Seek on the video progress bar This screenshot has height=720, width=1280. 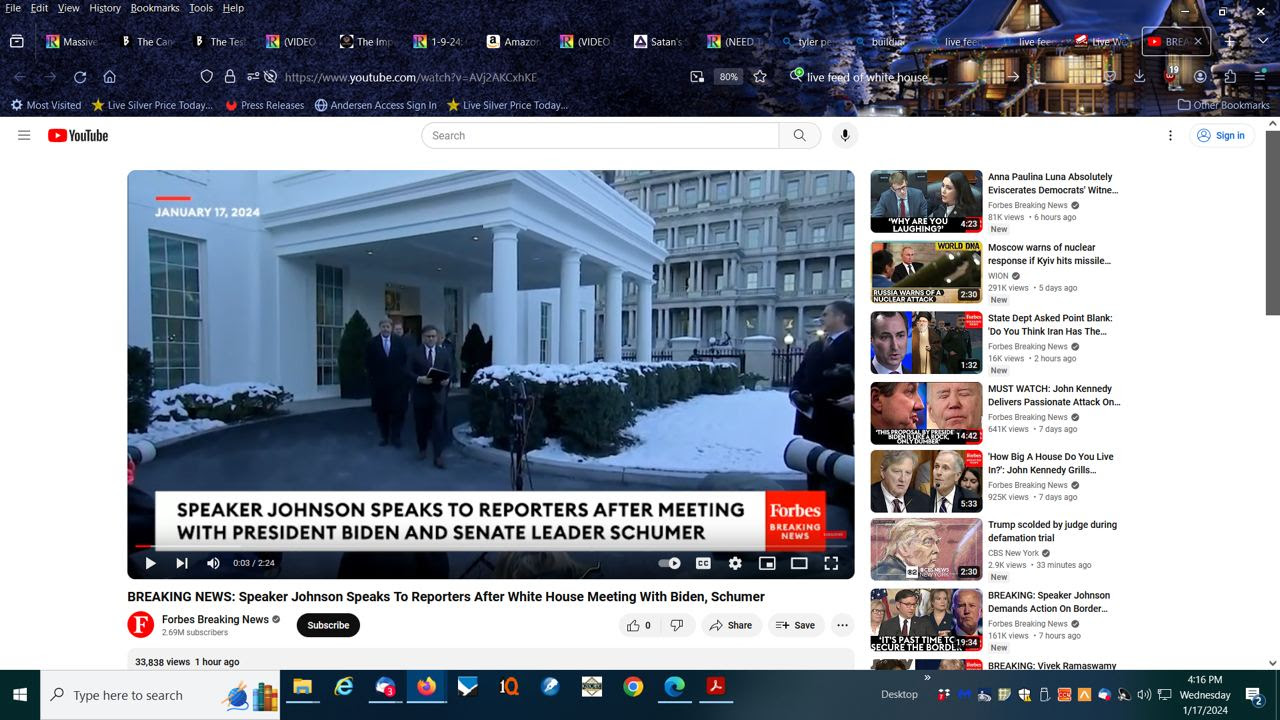coord(491,546)
